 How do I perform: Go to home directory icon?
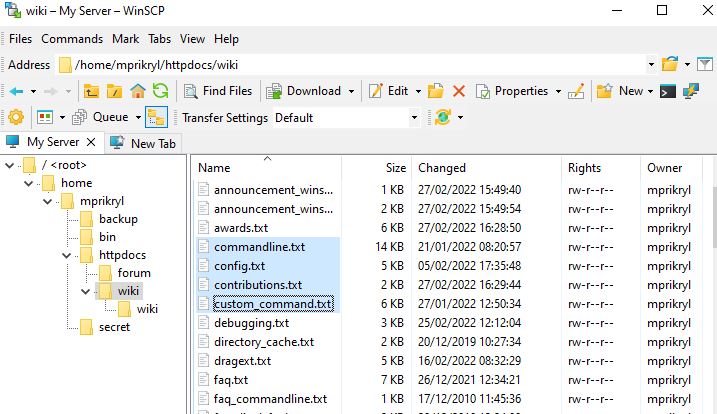click(x=138, y=91)
